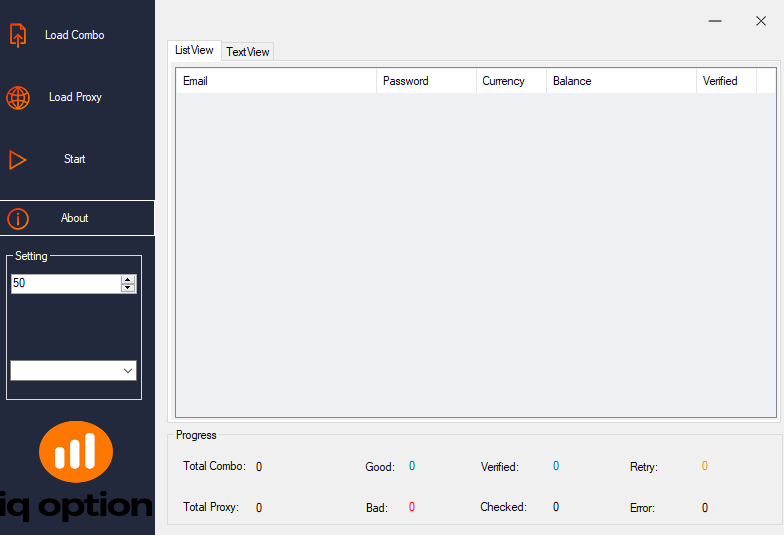Image resolution: width=784 pixels, height=535 pixels.
Task: Click the IQ Option orange logo
Action: click(76, 452)
